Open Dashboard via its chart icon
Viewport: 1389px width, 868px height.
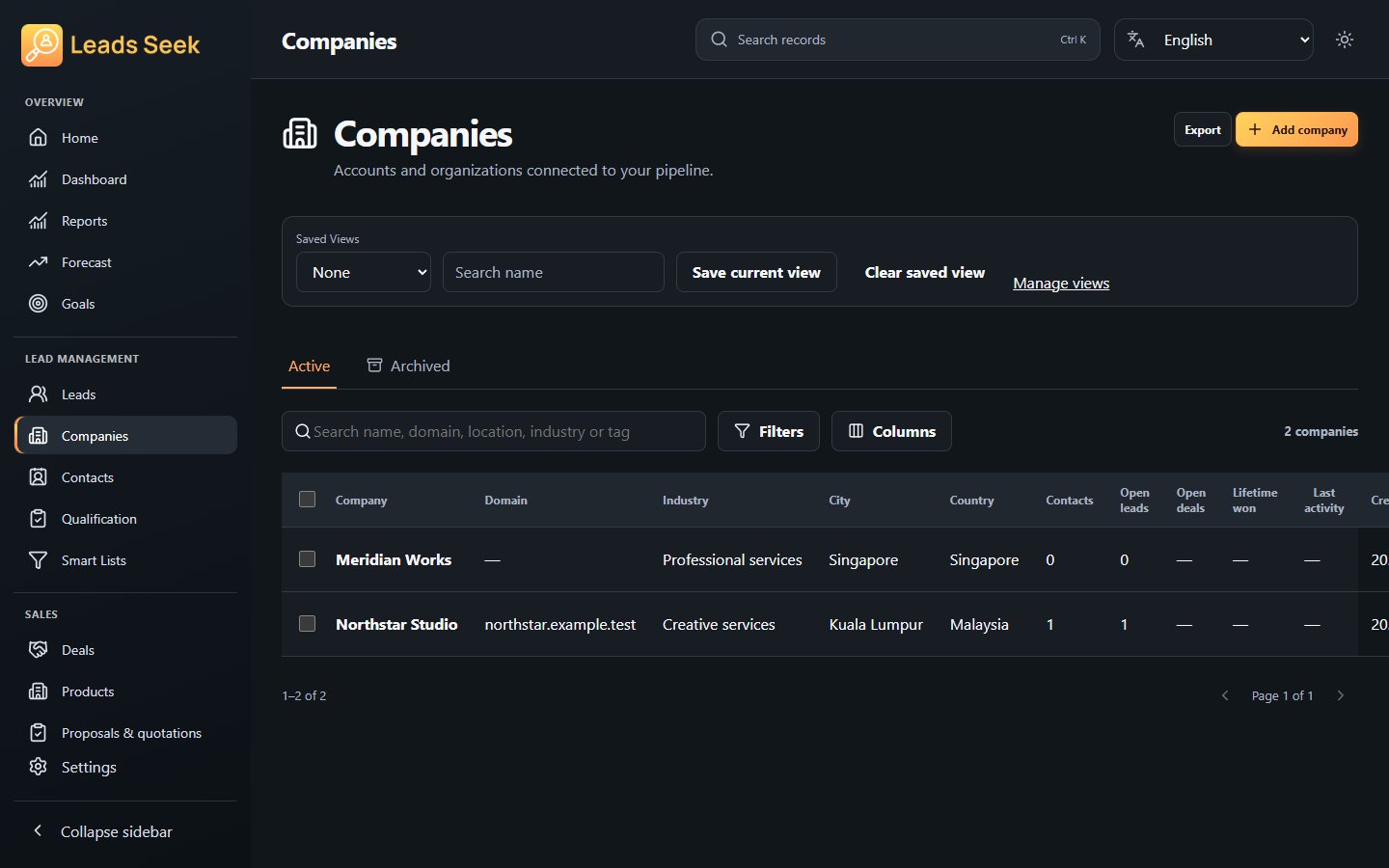click(x=38, y=179)
